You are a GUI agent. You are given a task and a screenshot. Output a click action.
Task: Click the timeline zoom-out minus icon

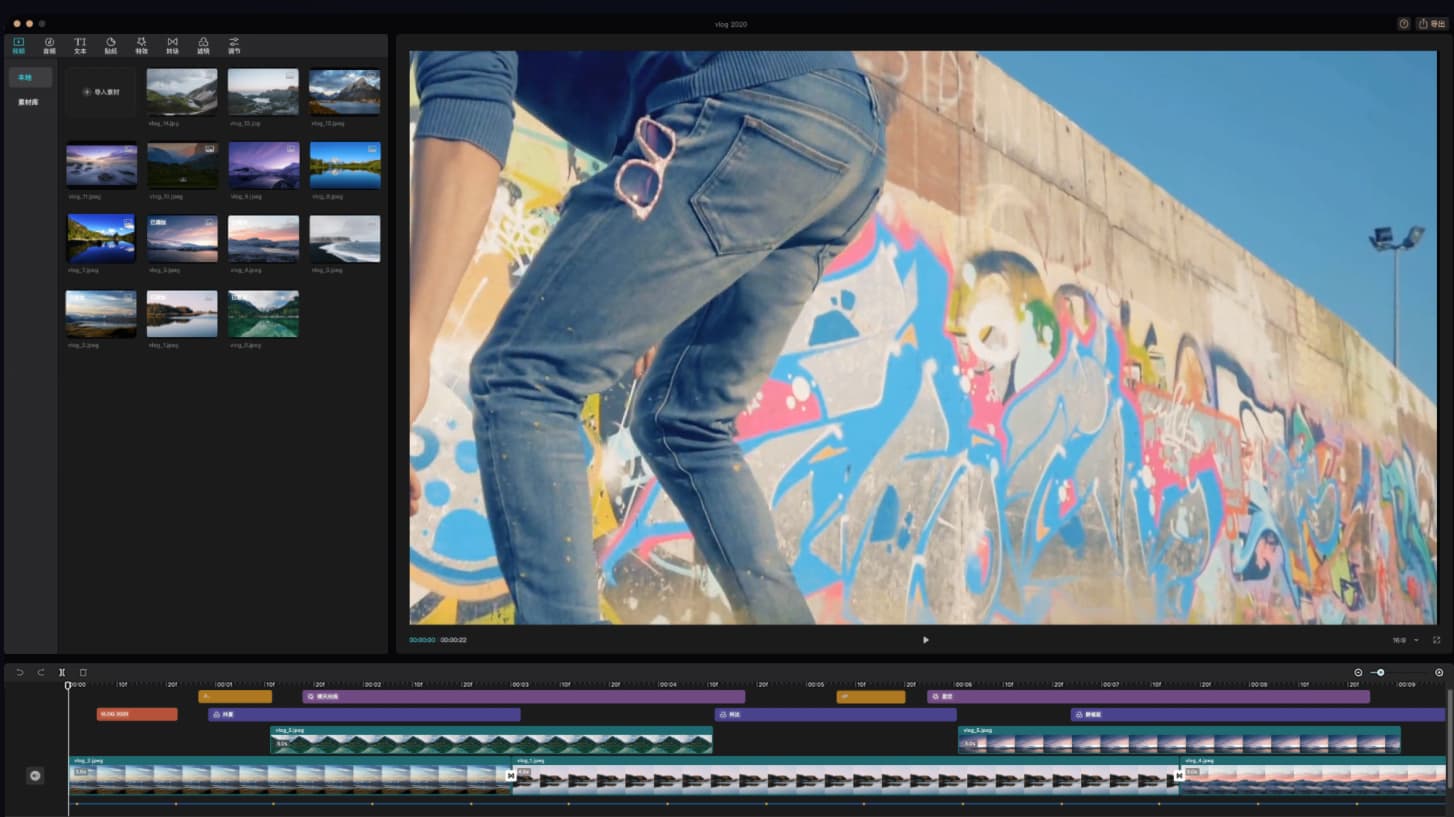1358,673
